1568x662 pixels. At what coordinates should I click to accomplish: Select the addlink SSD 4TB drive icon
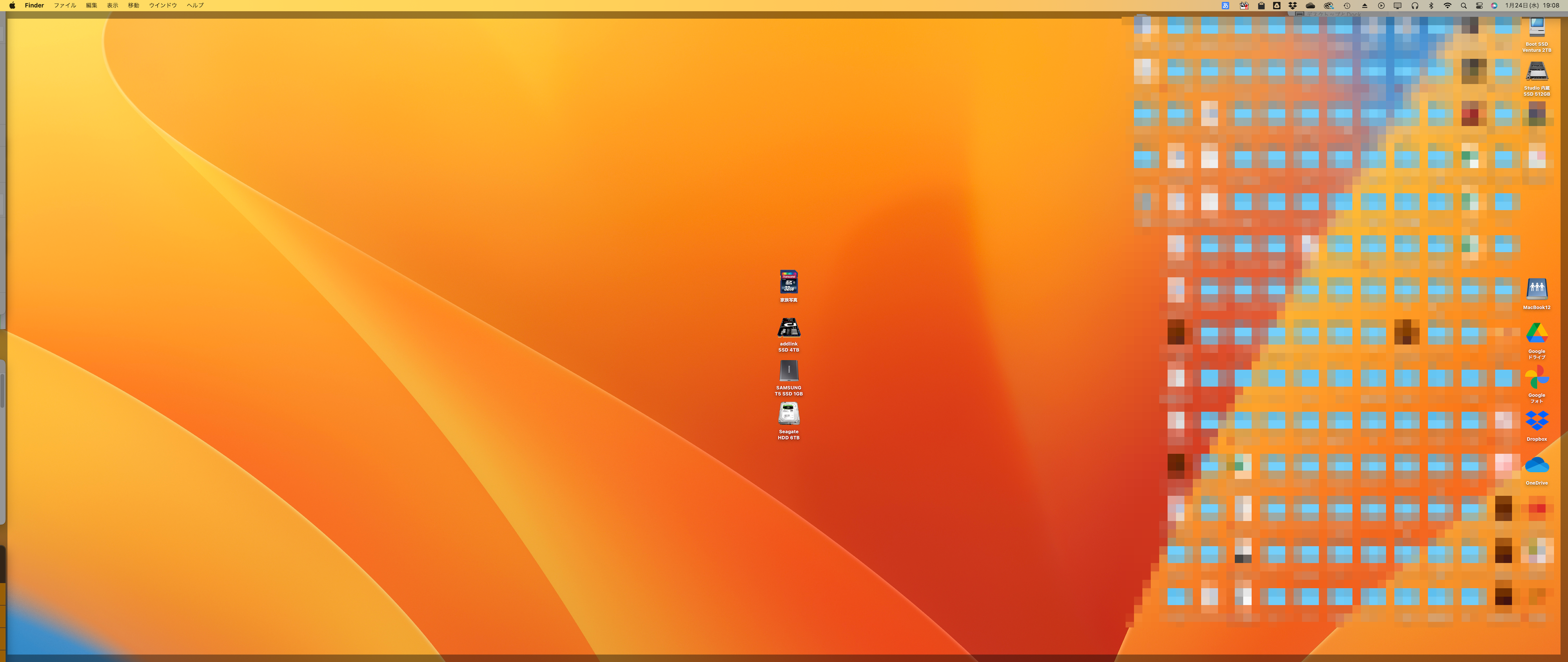point(788,328)
